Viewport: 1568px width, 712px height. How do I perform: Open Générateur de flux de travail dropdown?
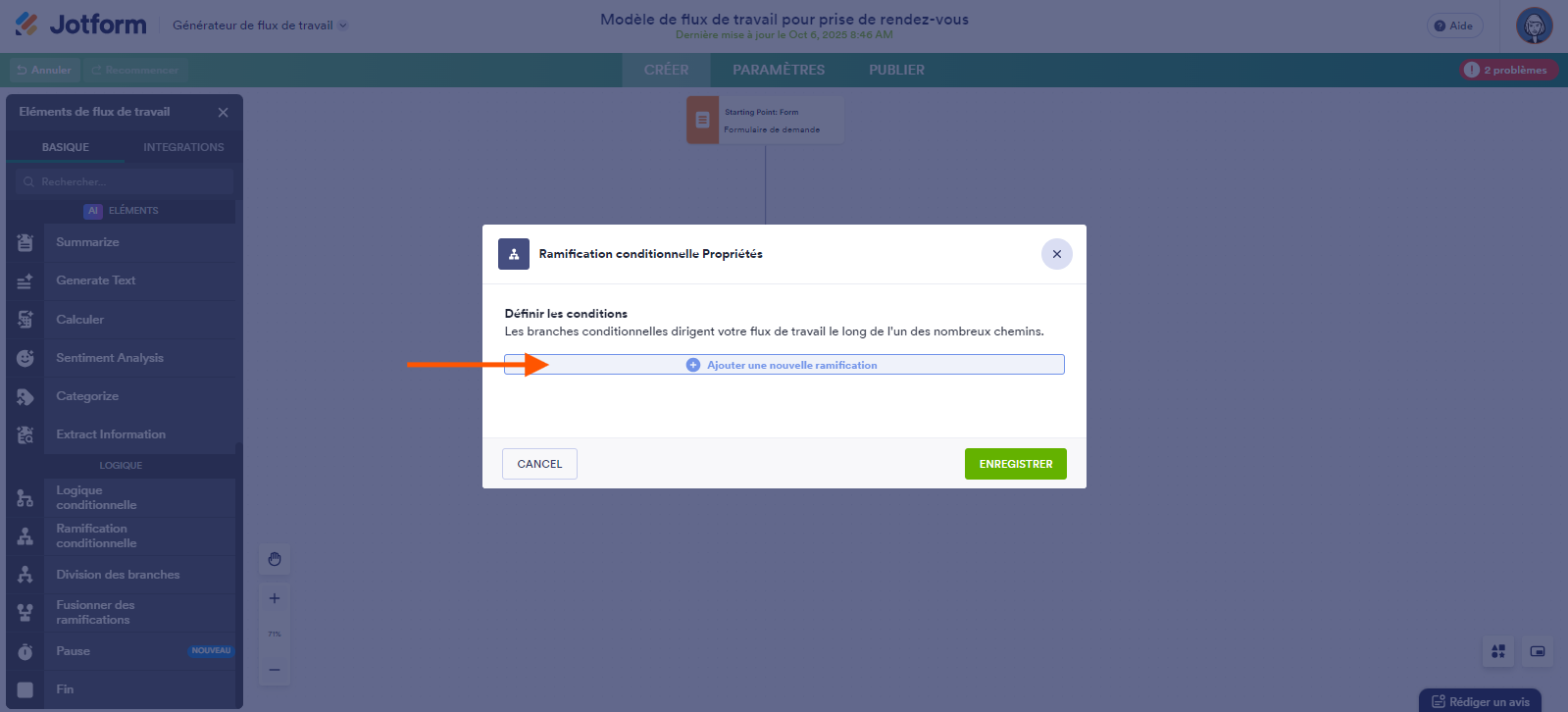(x=260, y=25)
